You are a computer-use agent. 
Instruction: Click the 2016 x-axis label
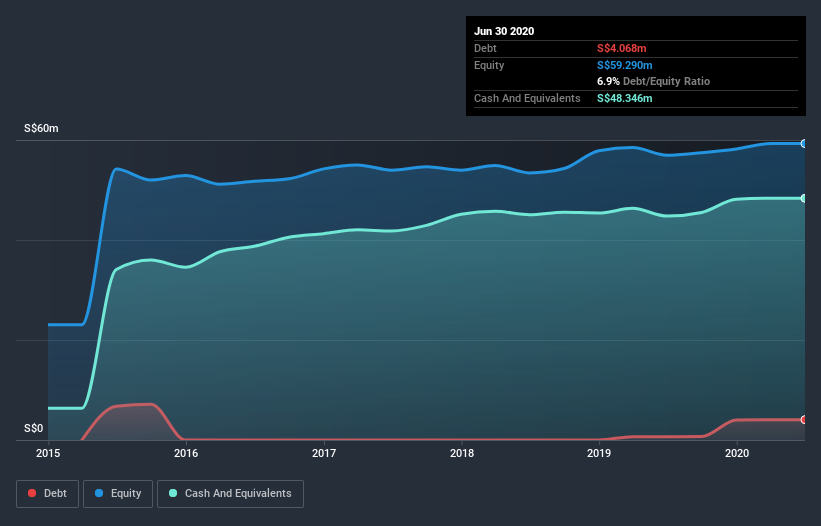pos(186,453)
